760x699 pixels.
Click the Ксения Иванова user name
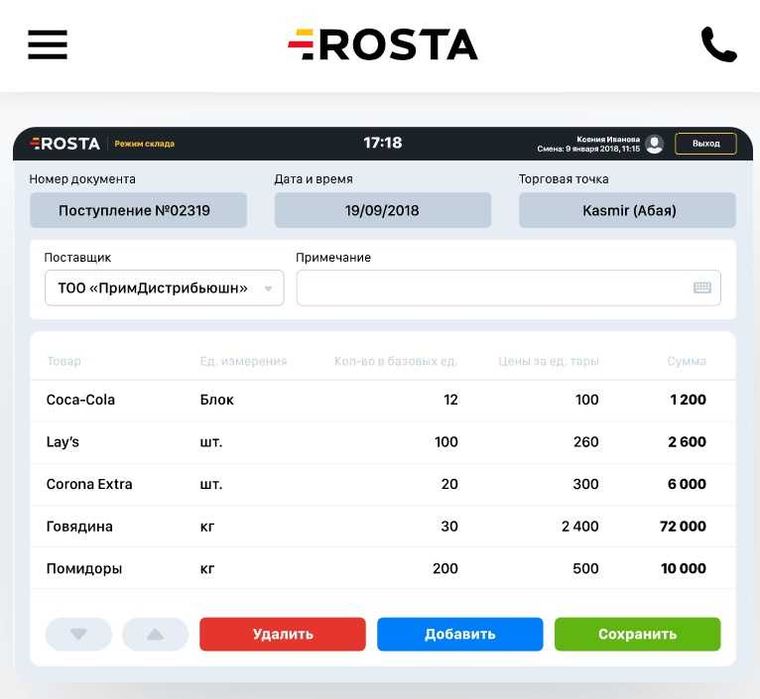click(608, 139)
